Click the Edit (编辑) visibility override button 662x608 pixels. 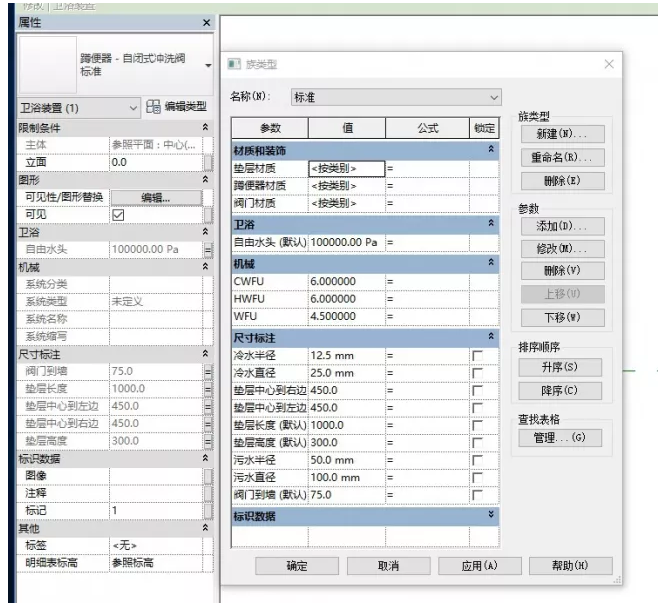(155, 197)
